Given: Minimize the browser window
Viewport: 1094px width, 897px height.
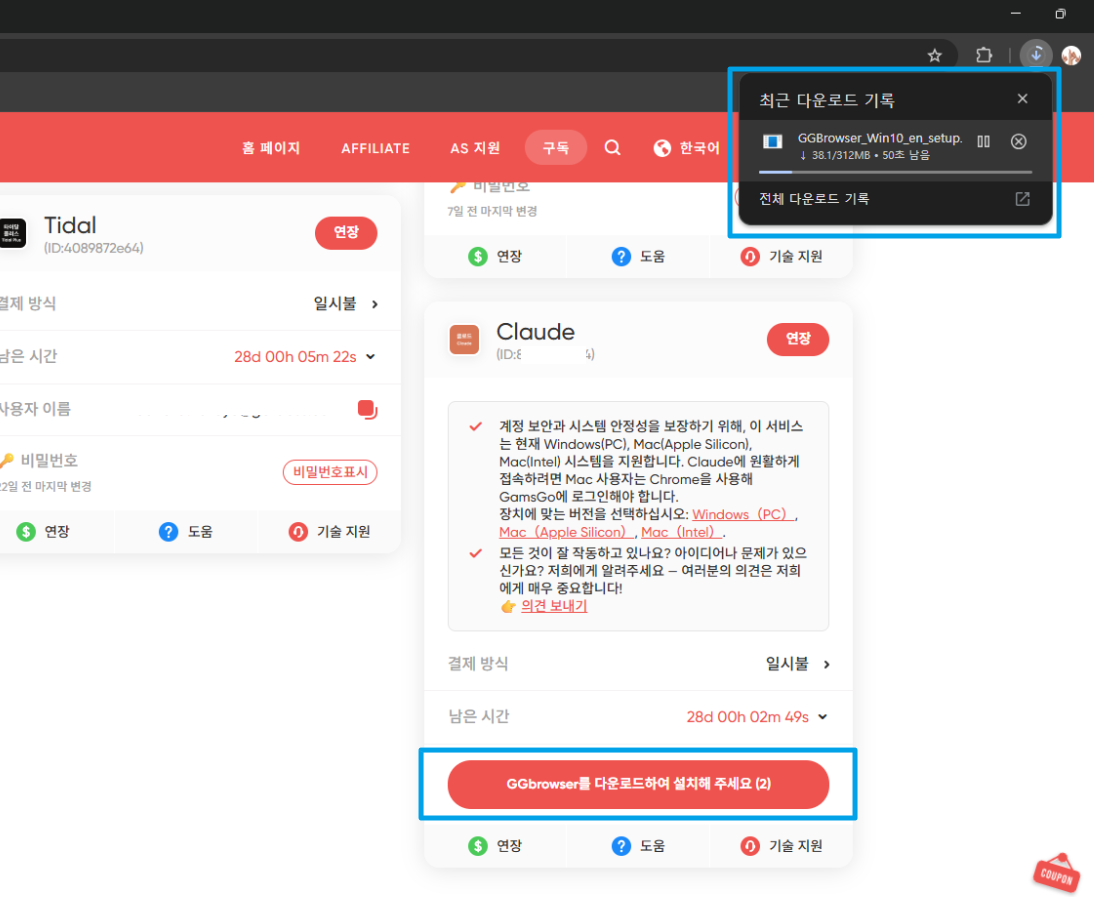Looking at the screenshot, I should (x=1016, y=13).
